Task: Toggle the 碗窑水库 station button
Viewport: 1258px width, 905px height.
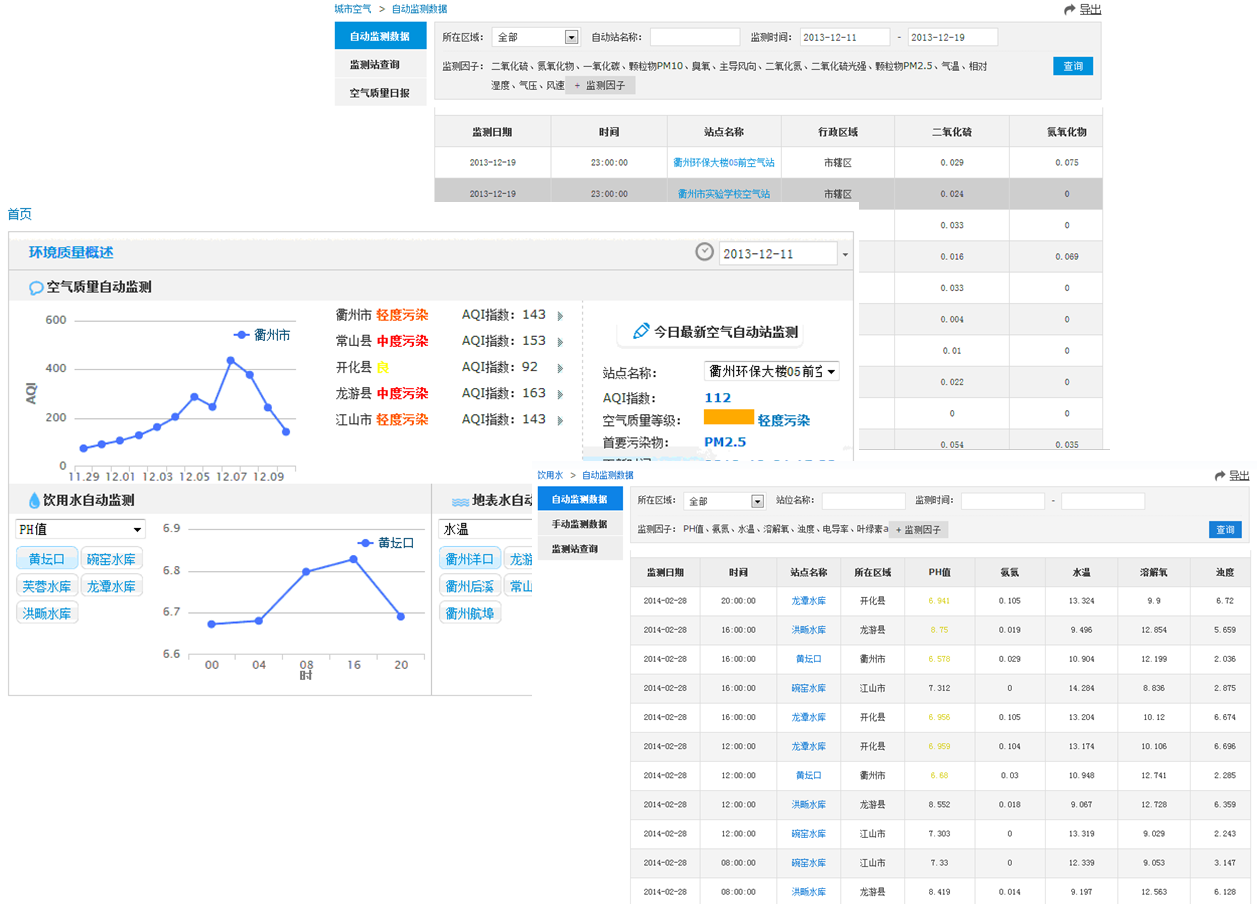Action: [x=111, y=559]
